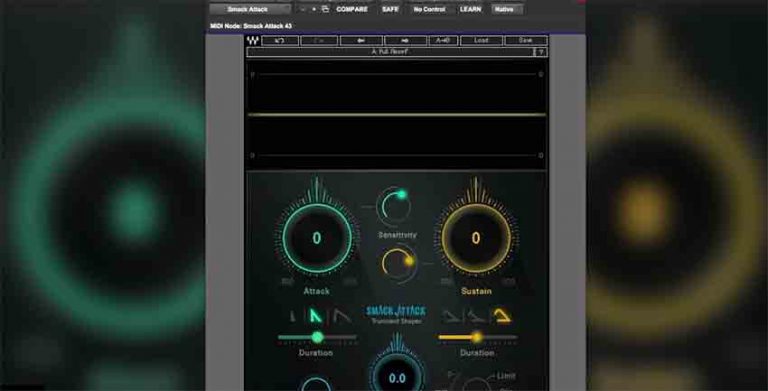Screen dimensions: 768x391
Task: Toggle the COMPARE button
Action: [352, 9]
